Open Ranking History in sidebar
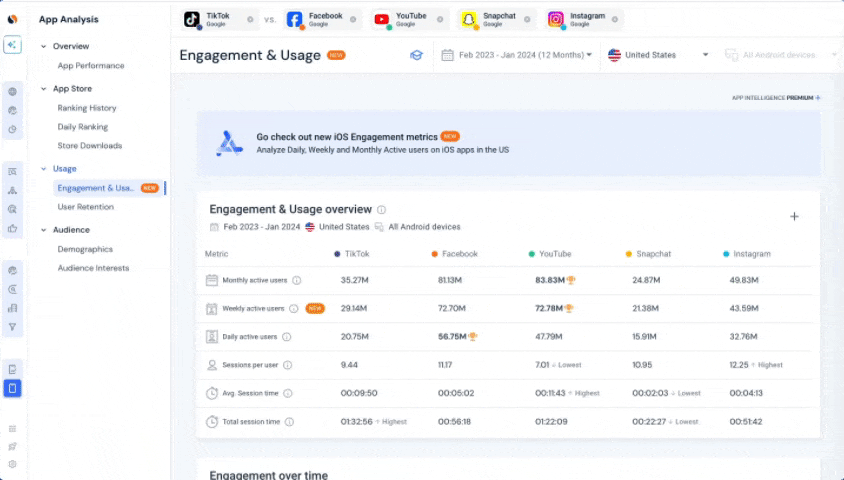Viewport: 844px width, 480px height. 87,108
